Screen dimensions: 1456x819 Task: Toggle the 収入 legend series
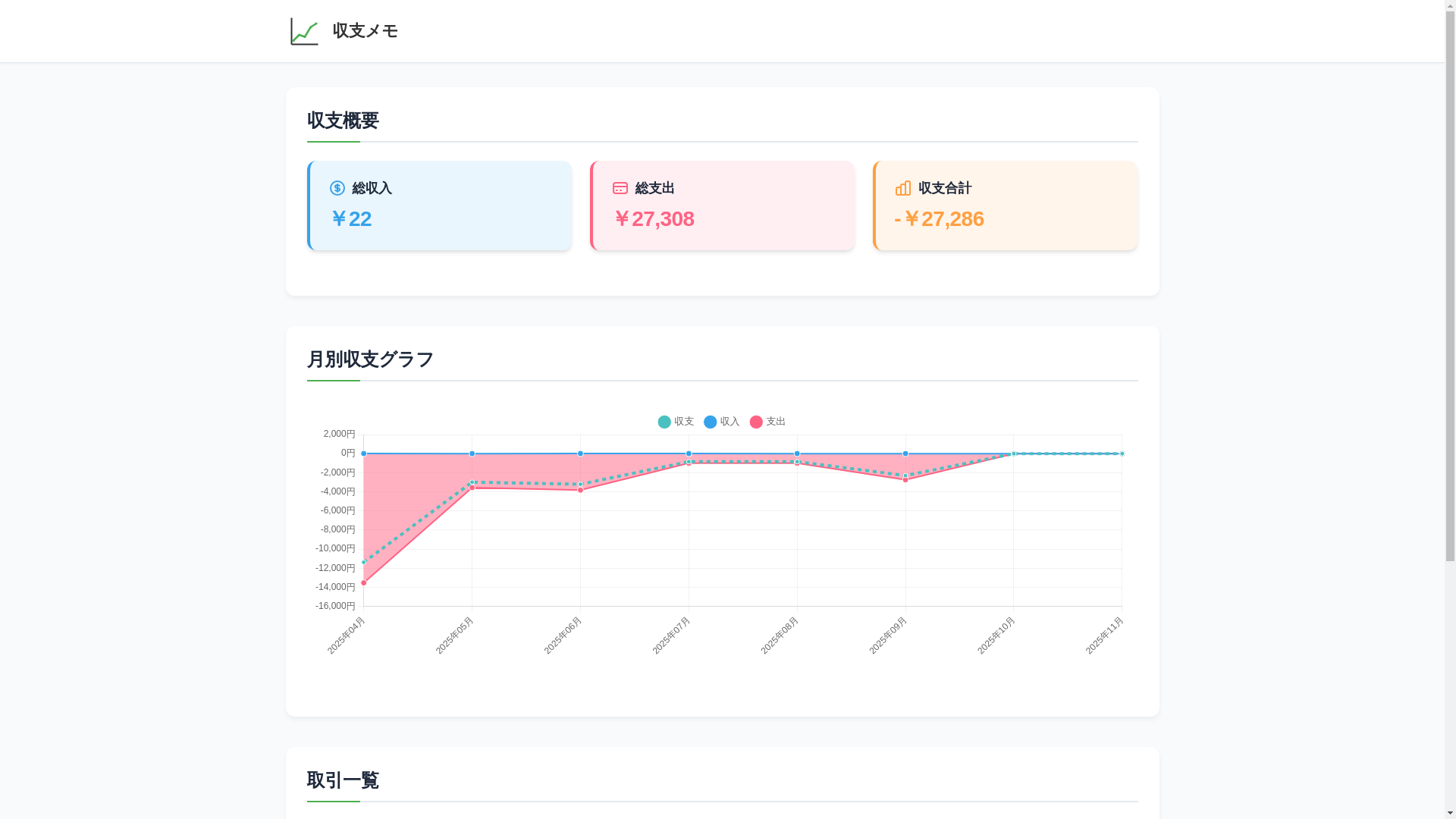[722, 422]
